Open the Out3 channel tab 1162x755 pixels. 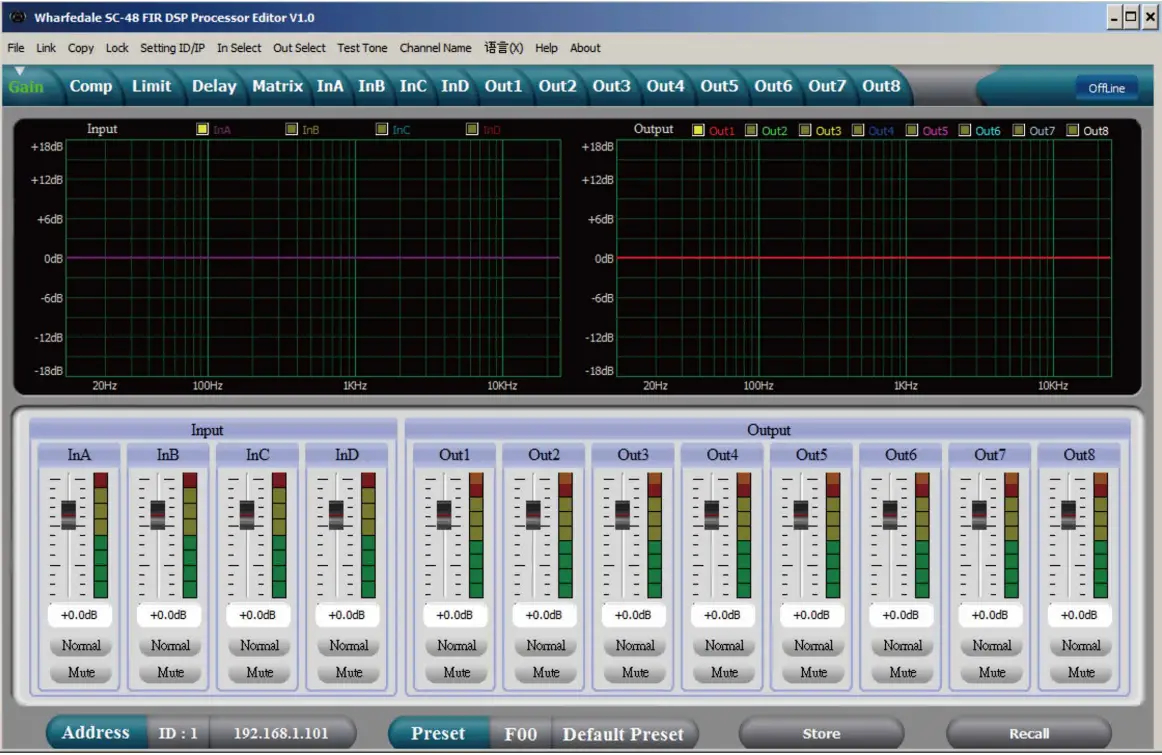click(x=611, y=86)
